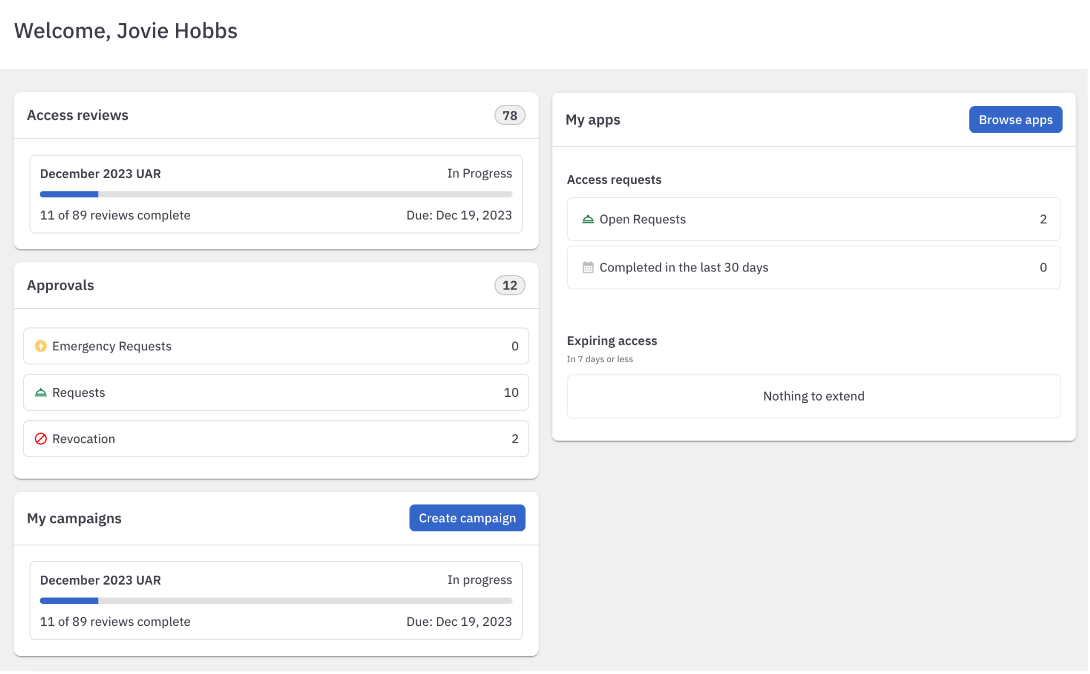Click the Due: Dec 19, 2023 text in My campaigns

point(459,622)
